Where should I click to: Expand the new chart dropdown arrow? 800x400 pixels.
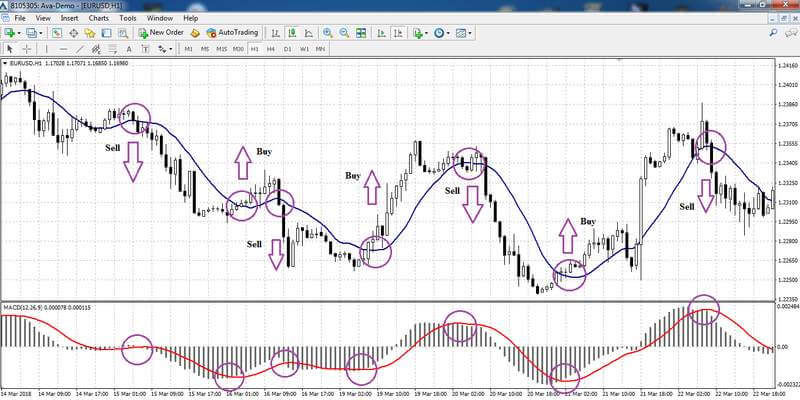[x=19, y=33]
